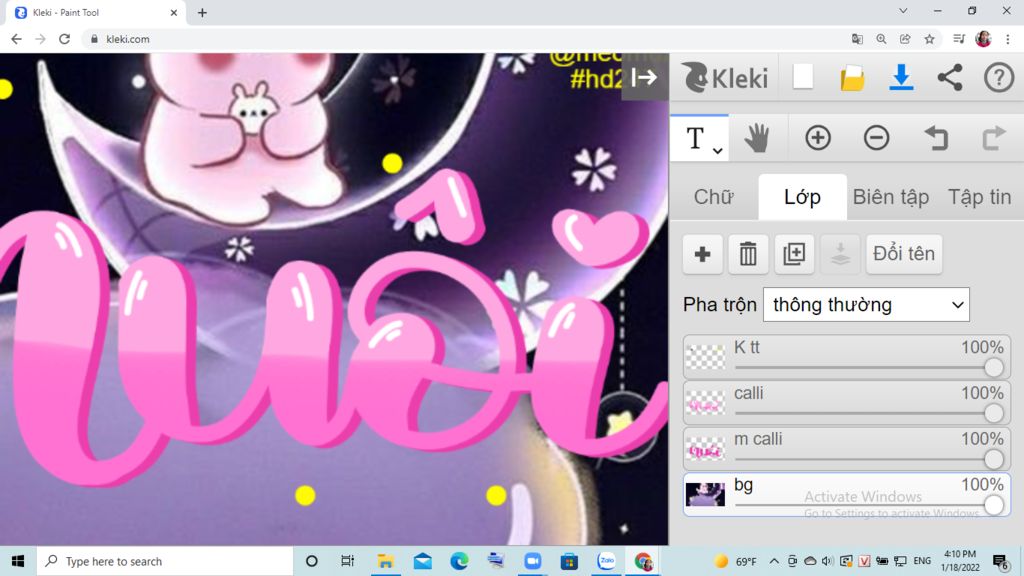Reload the kleki.com page
This screenshot has width=1024, height=576.
tap(64, 39)
